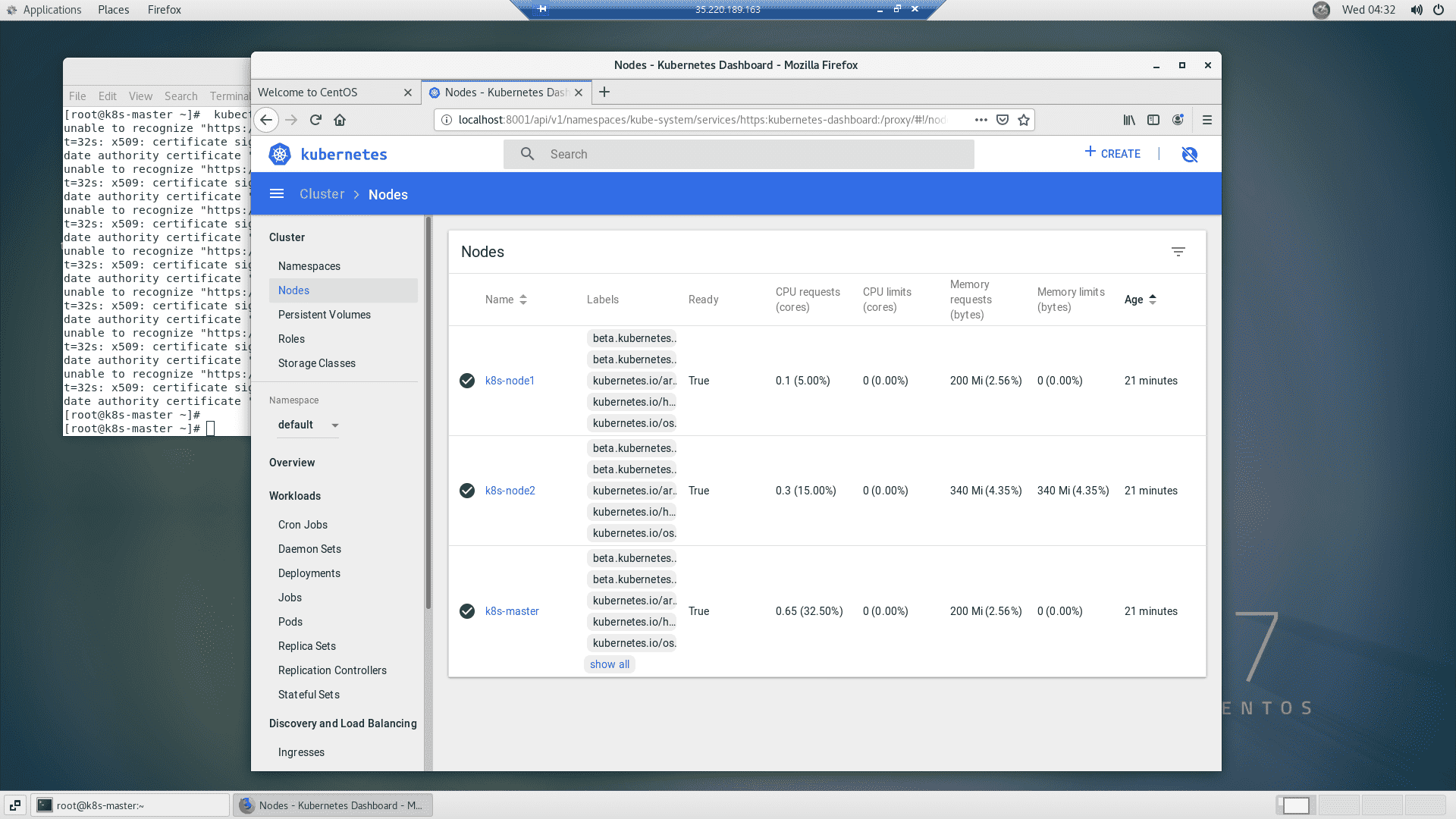Image resolution: width=1456 pixels, height=819 pixels.
Task: Open Firefox library icon
Action: 1129,120
